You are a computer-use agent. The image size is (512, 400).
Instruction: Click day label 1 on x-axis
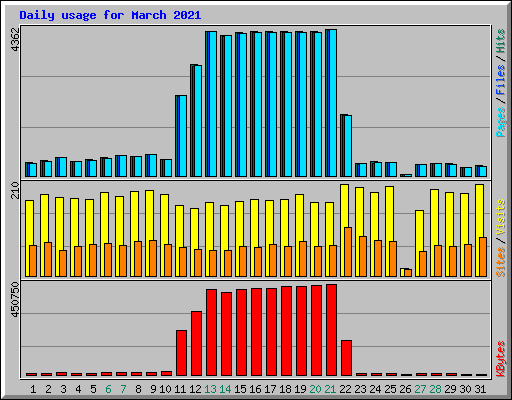[x=33, y=389]
